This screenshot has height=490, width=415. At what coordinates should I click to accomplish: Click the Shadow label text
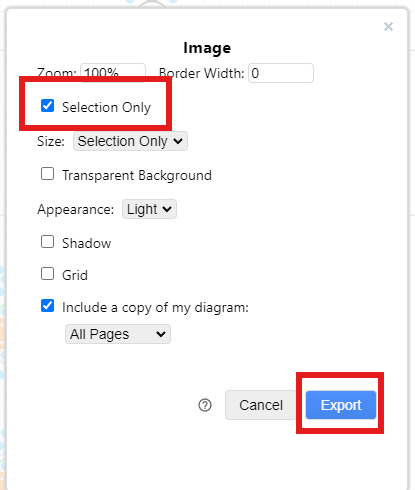[87, 243]
